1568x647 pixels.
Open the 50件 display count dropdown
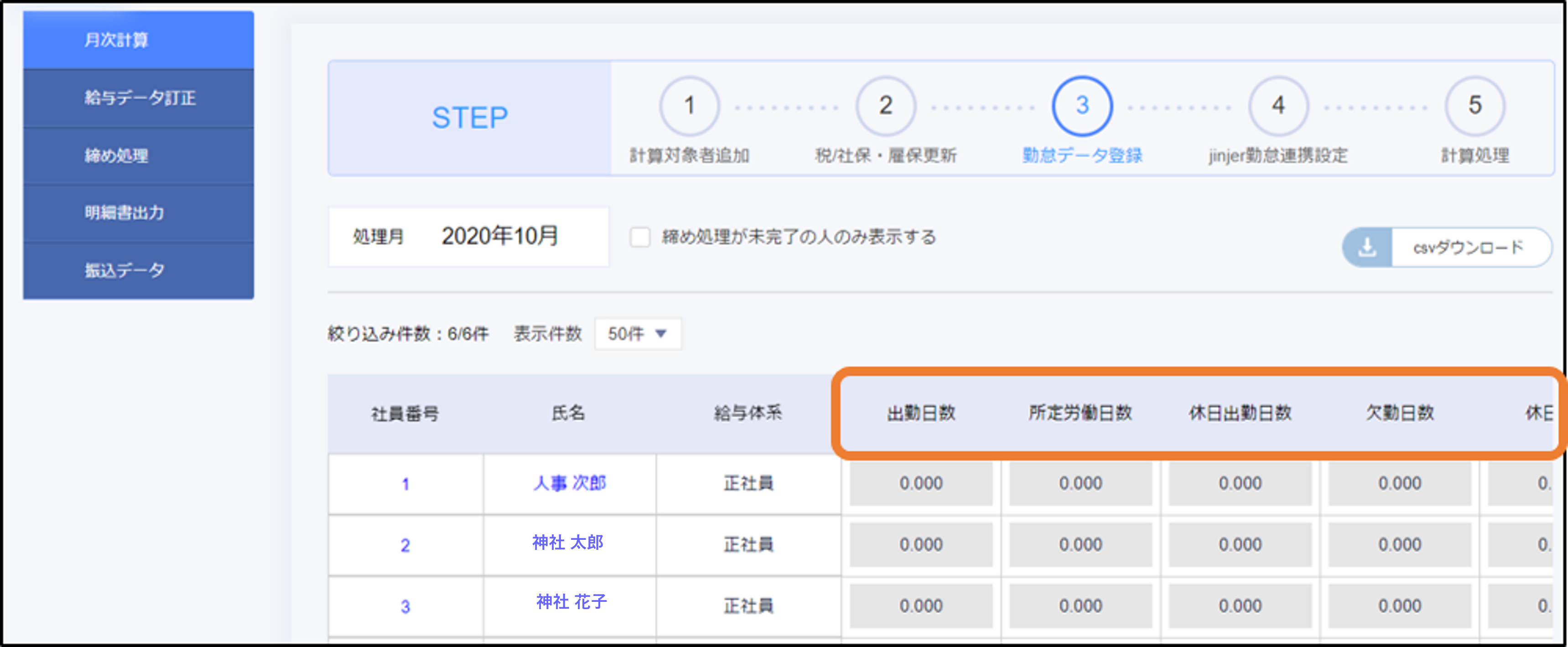[637, 334]
